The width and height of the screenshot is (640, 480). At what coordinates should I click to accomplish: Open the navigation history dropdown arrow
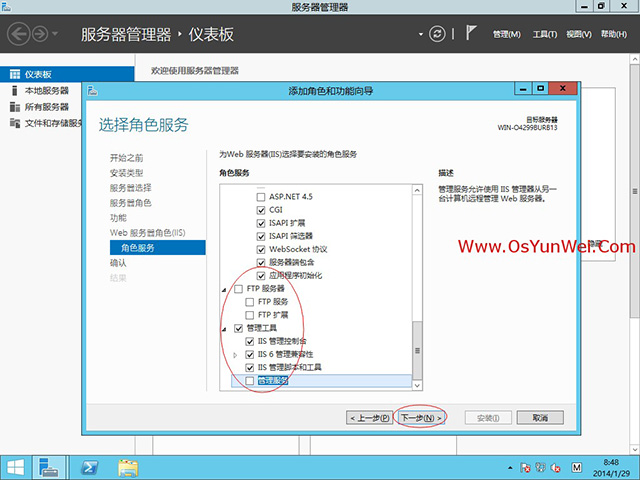(55, 34)
